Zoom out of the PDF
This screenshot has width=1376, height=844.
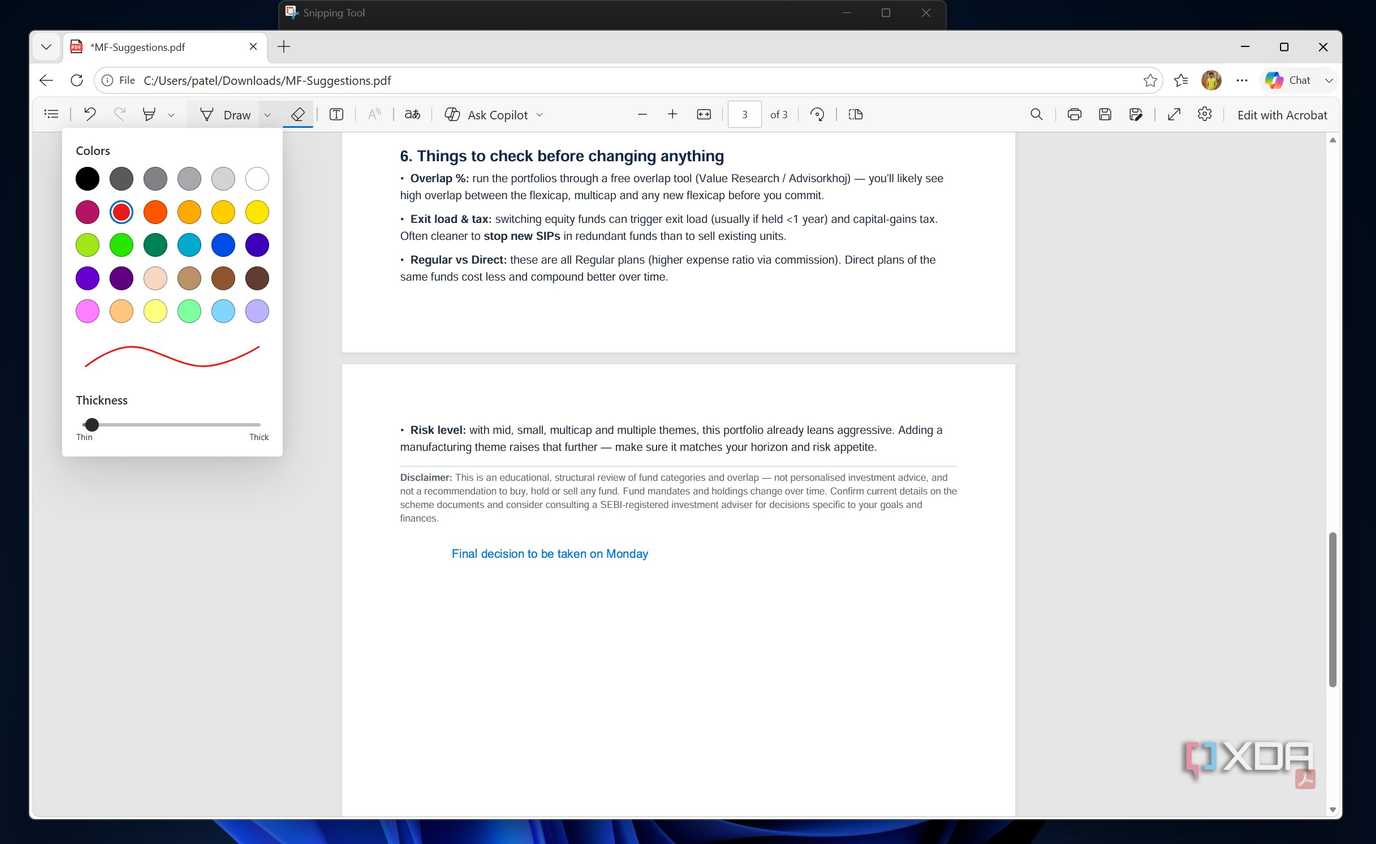642,114
